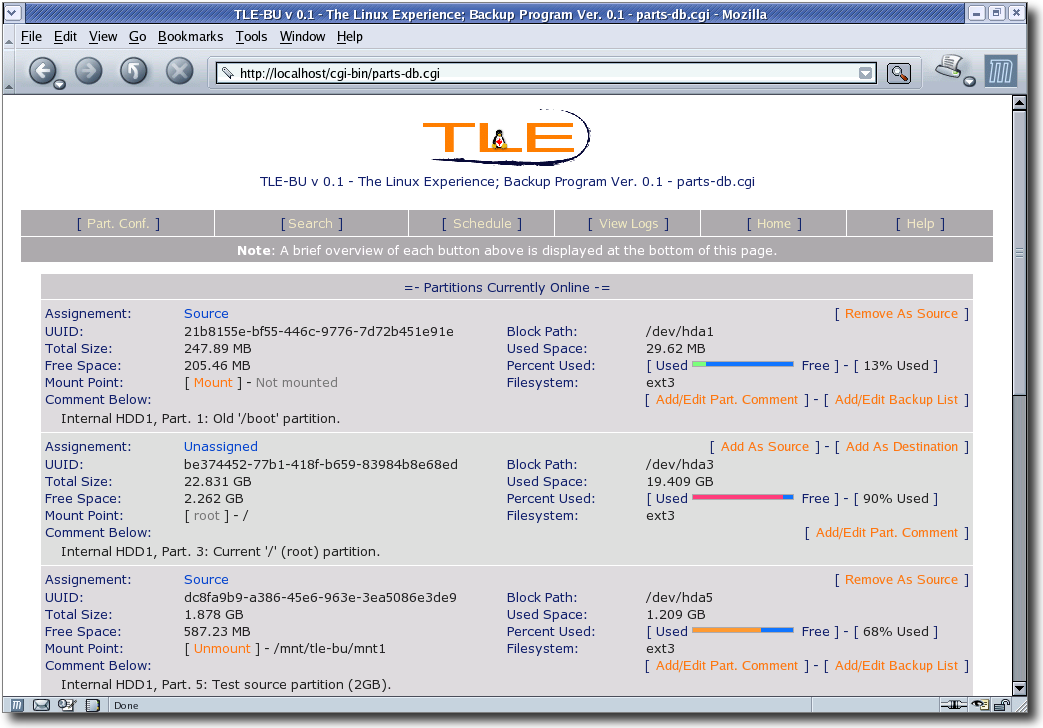
Task: Add/Edit Part. Comment for /dev/hda3
Action: click(887, 532)
